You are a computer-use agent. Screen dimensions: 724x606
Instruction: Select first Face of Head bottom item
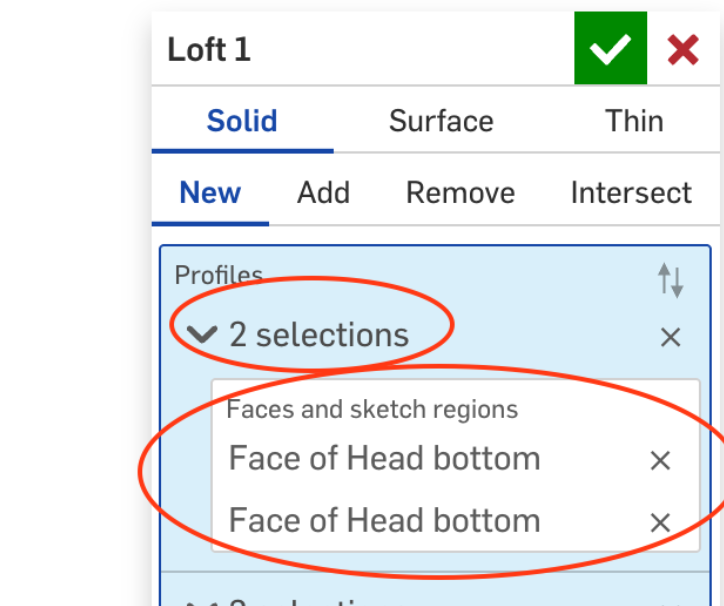[x=384, y=459]
